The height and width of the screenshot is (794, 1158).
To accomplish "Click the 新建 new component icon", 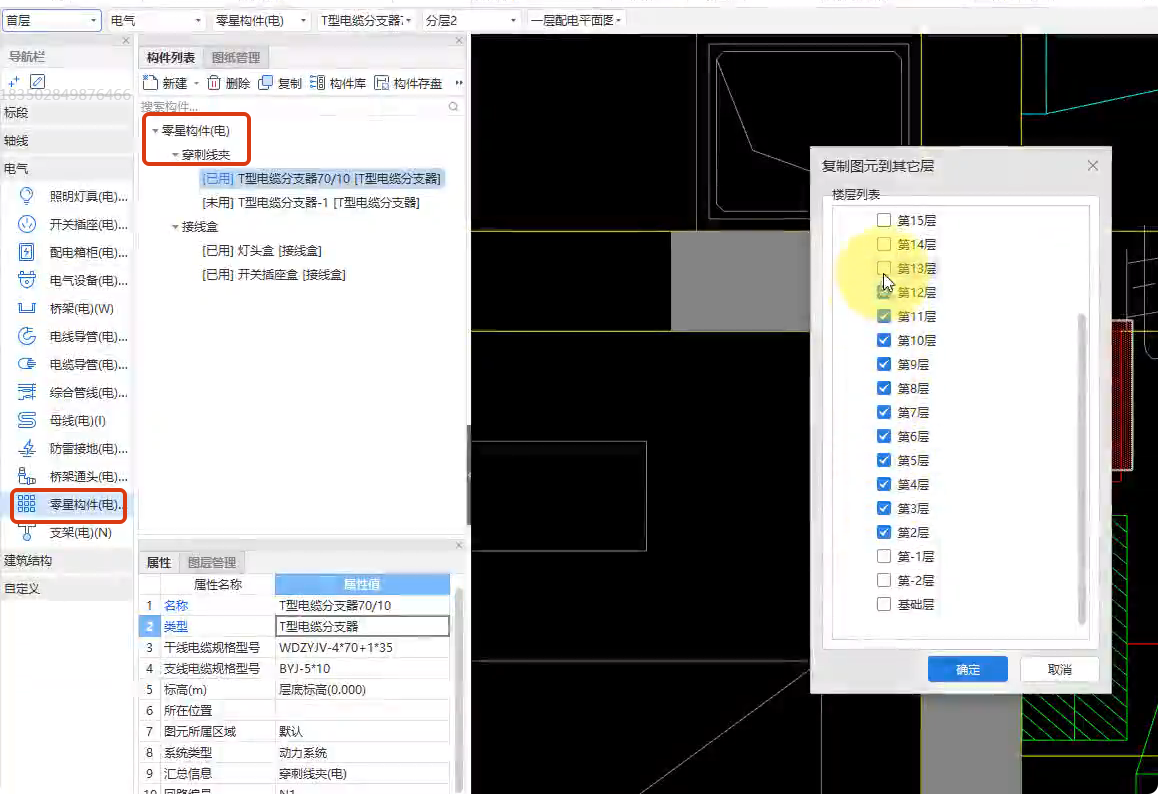I will (x=150, y=83).
